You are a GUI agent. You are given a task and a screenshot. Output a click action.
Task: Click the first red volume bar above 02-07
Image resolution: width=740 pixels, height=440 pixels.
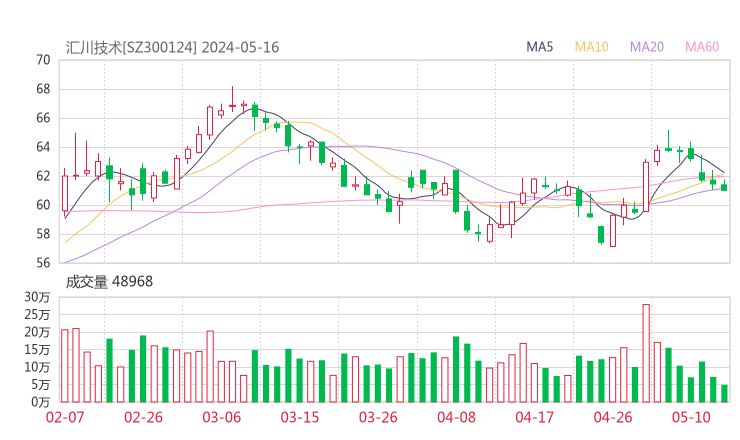pyautogui.click(x=65, y=366)
